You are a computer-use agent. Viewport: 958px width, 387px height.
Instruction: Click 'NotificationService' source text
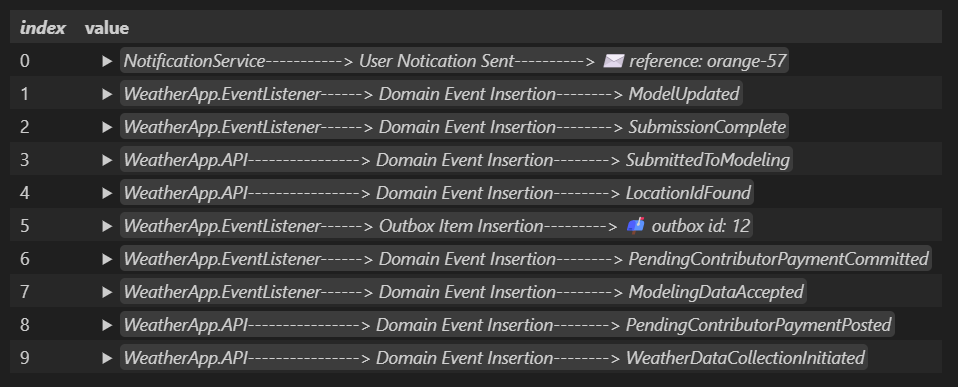tap(194, 61)
